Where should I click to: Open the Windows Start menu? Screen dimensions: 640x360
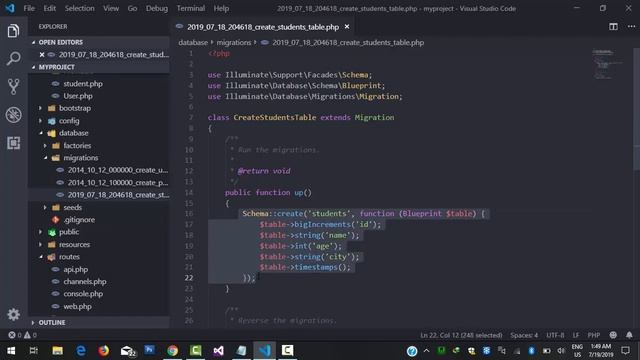[11, 351]
